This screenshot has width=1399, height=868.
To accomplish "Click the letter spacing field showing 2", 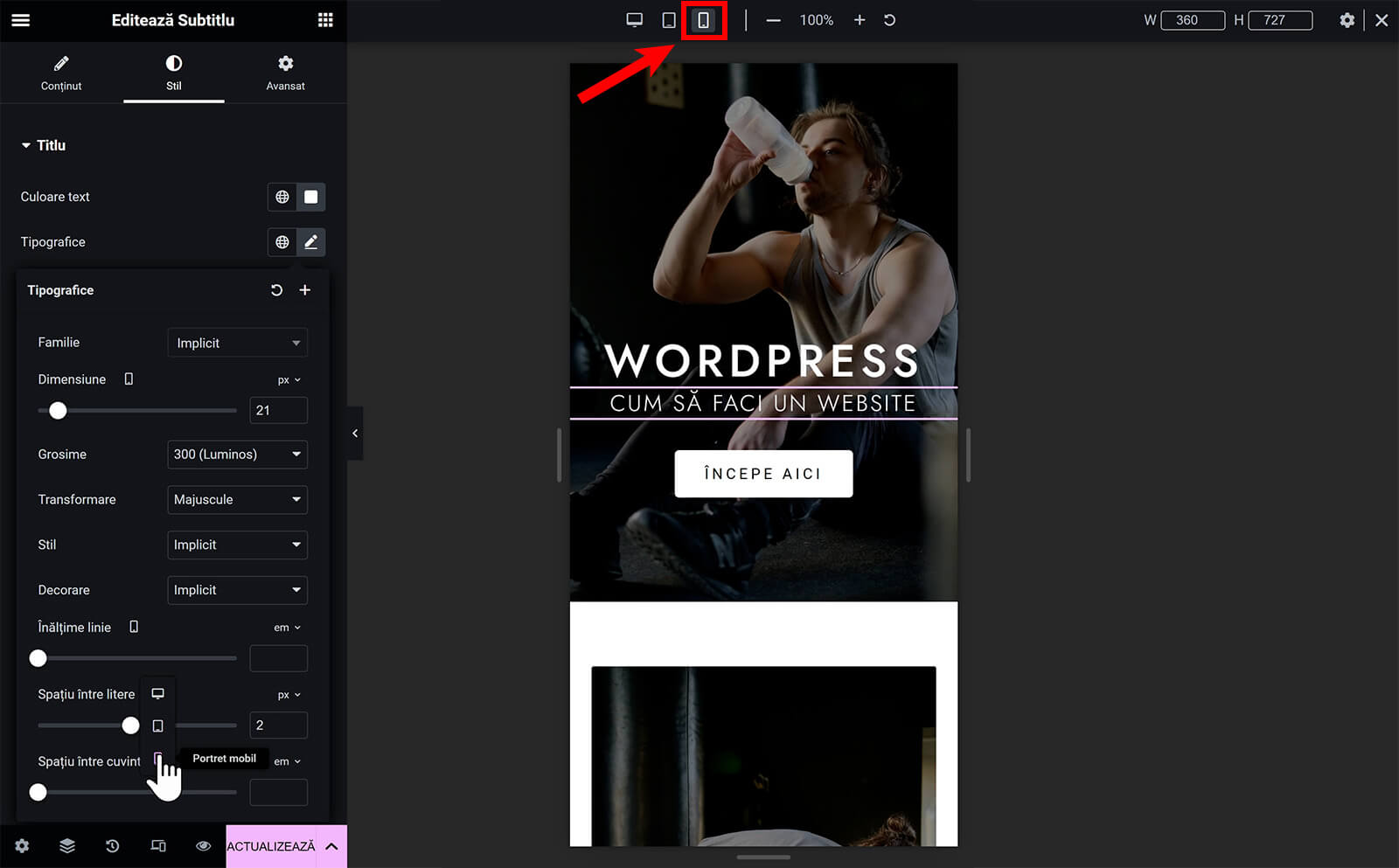I will (x=278, y=726).
